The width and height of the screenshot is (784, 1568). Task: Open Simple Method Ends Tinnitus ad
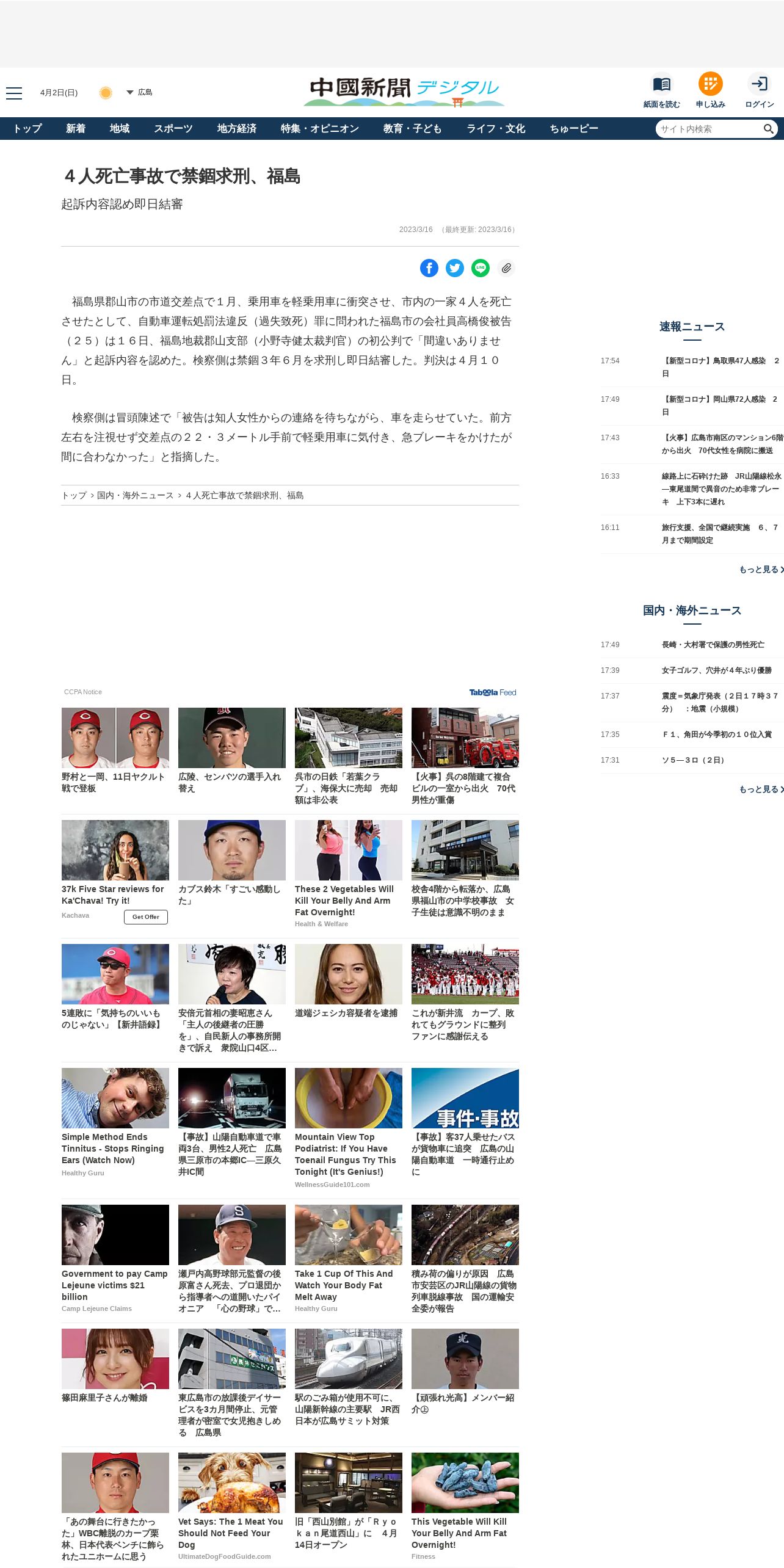pos(113,1149)
